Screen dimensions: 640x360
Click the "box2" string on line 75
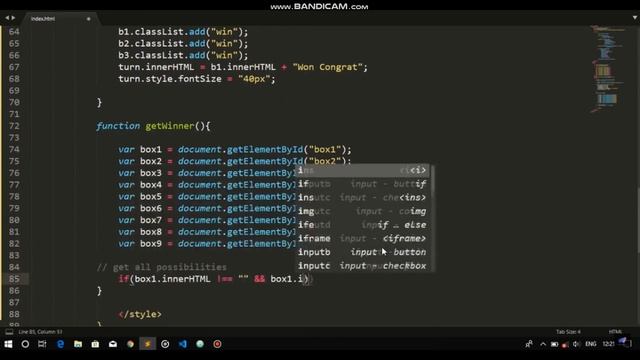324,161
